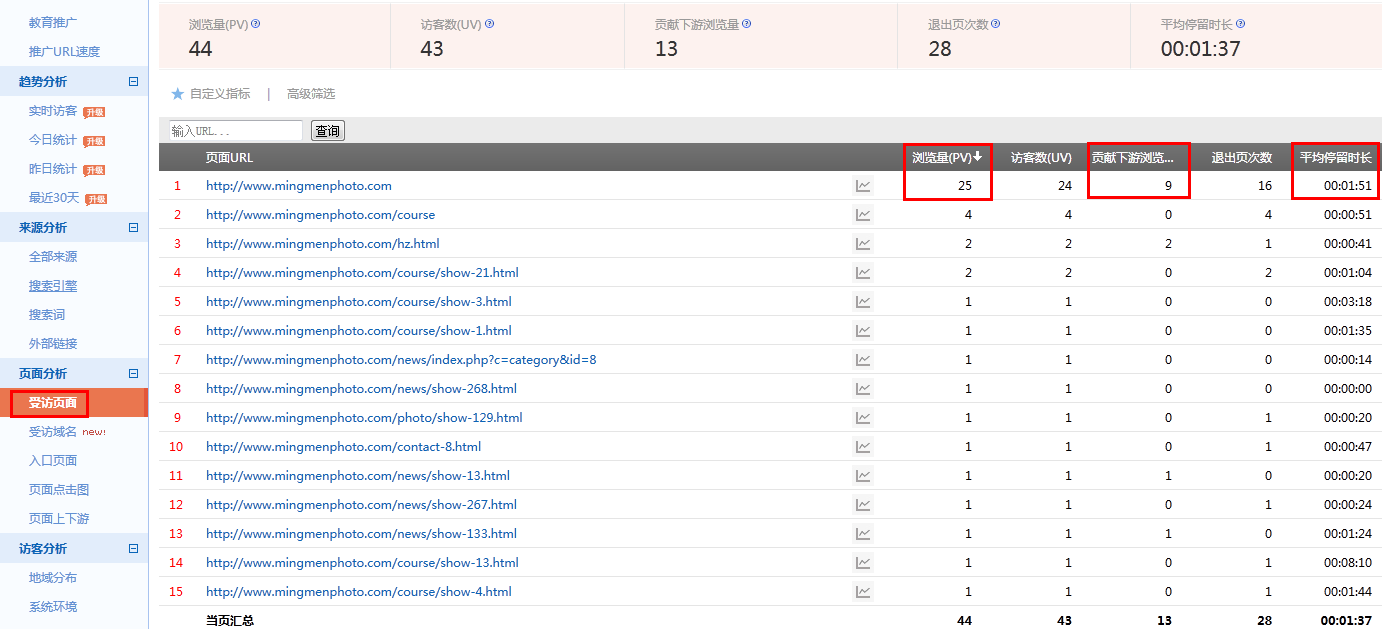
Task: Click help icon beside 访客数(UV) summary
Action: pos(489,24)
